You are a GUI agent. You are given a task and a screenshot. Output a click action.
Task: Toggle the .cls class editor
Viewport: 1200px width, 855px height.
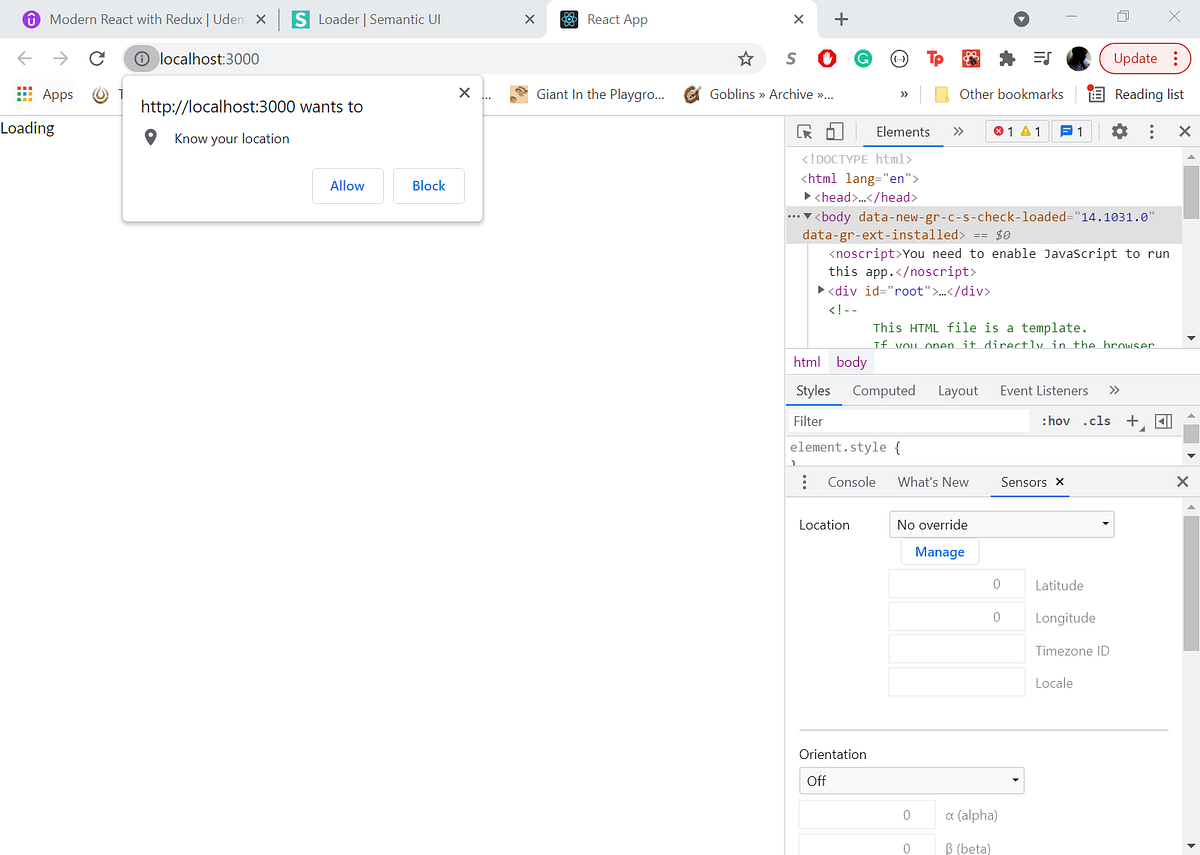1096,421
